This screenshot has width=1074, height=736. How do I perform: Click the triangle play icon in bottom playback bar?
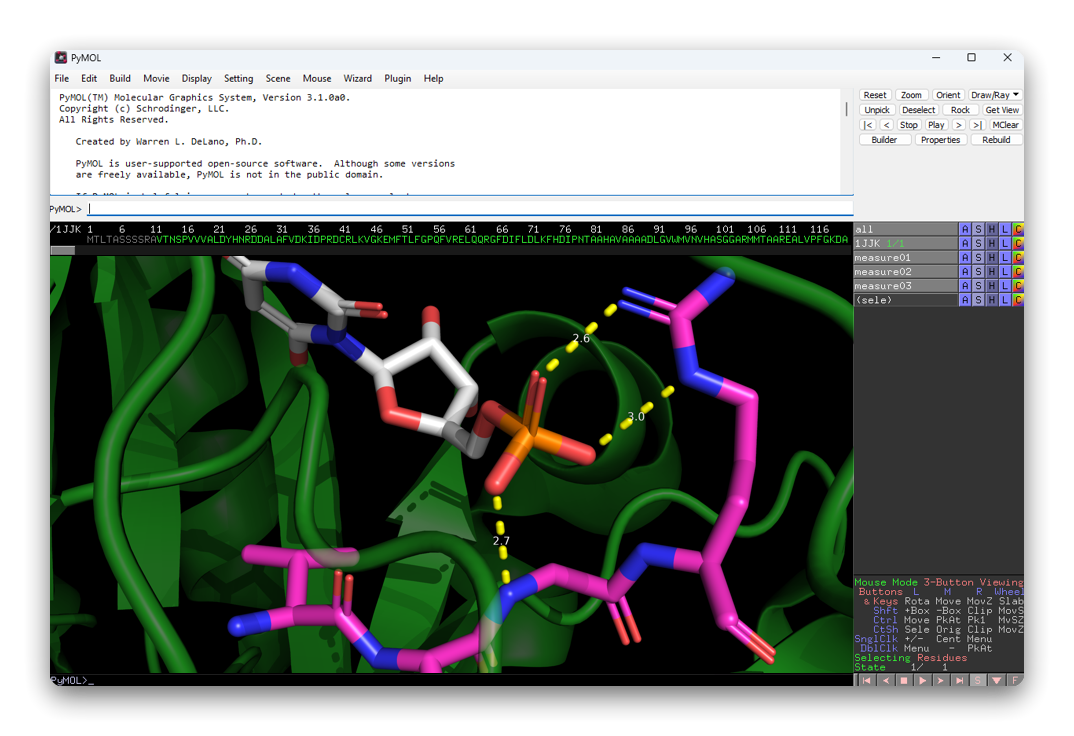(923, 681)
